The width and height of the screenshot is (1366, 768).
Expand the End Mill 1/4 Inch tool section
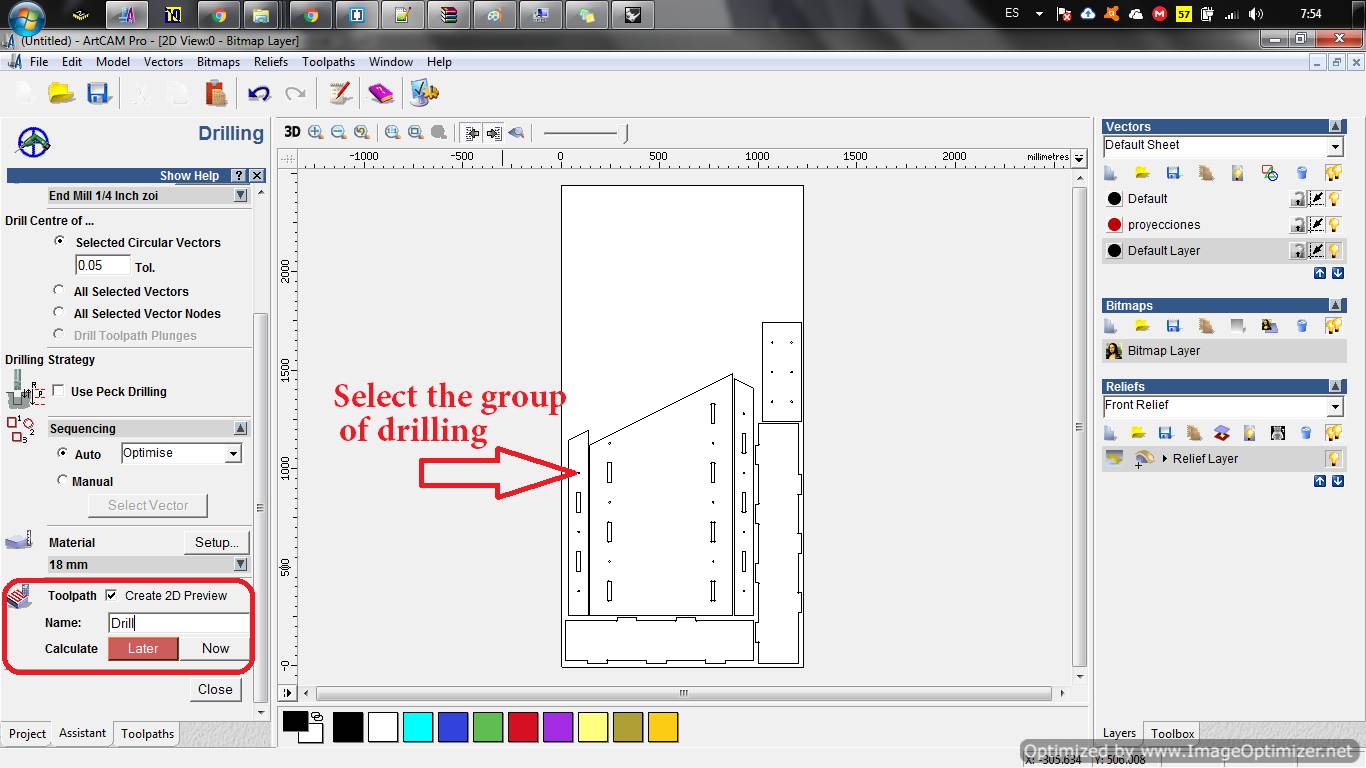240,196
